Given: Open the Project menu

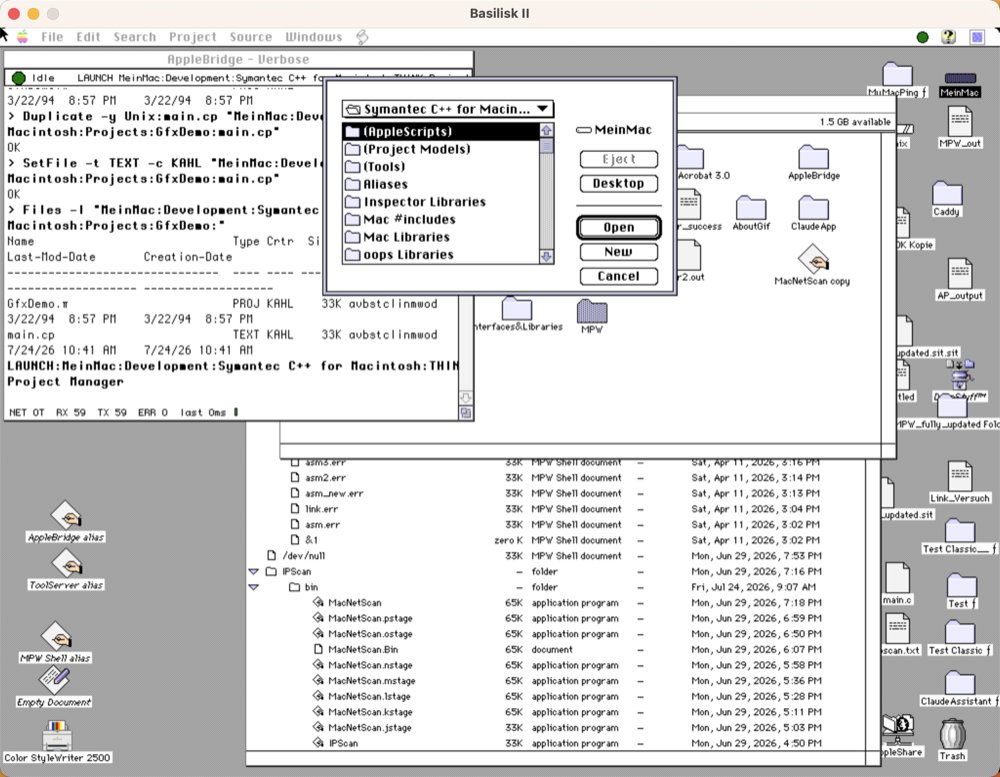Looking at the screenshot, I should (x=193, y=37).
